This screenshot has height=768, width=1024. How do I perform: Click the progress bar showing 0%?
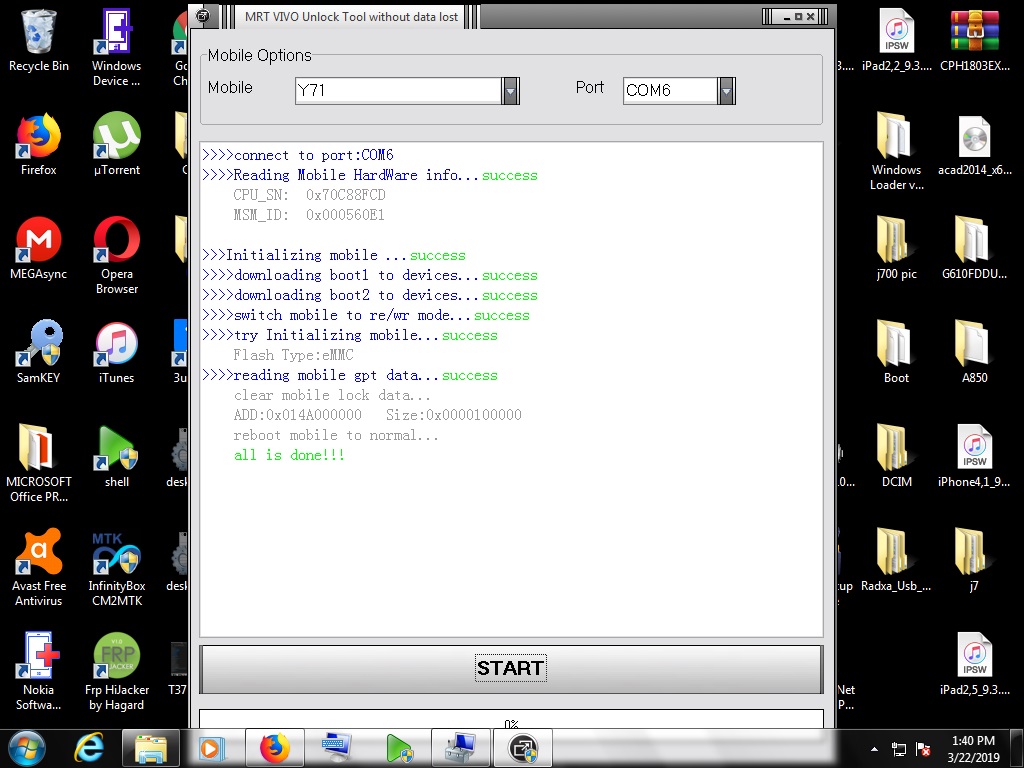[511, 718]
